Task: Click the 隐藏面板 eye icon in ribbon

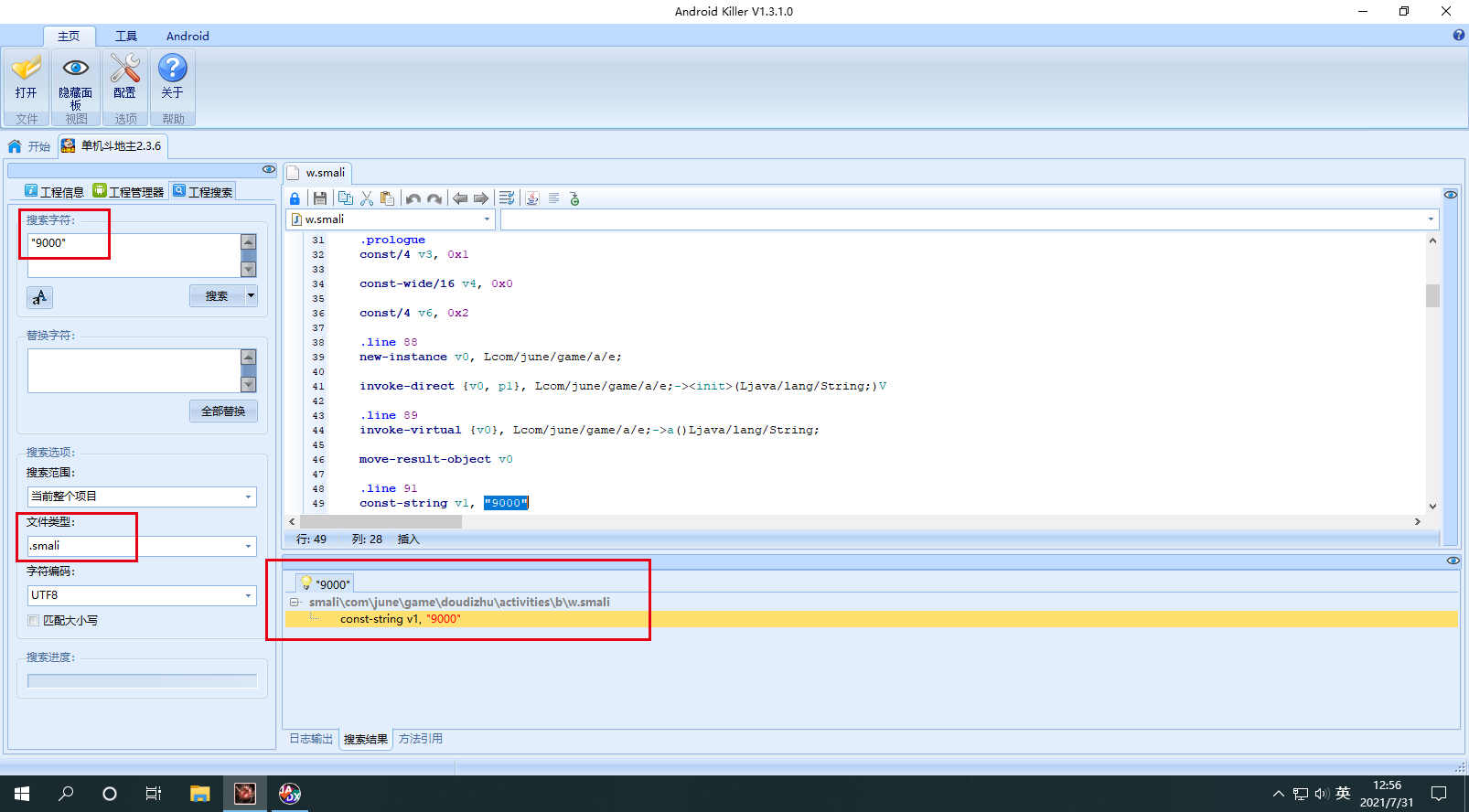Action: (x=76, y=69)
